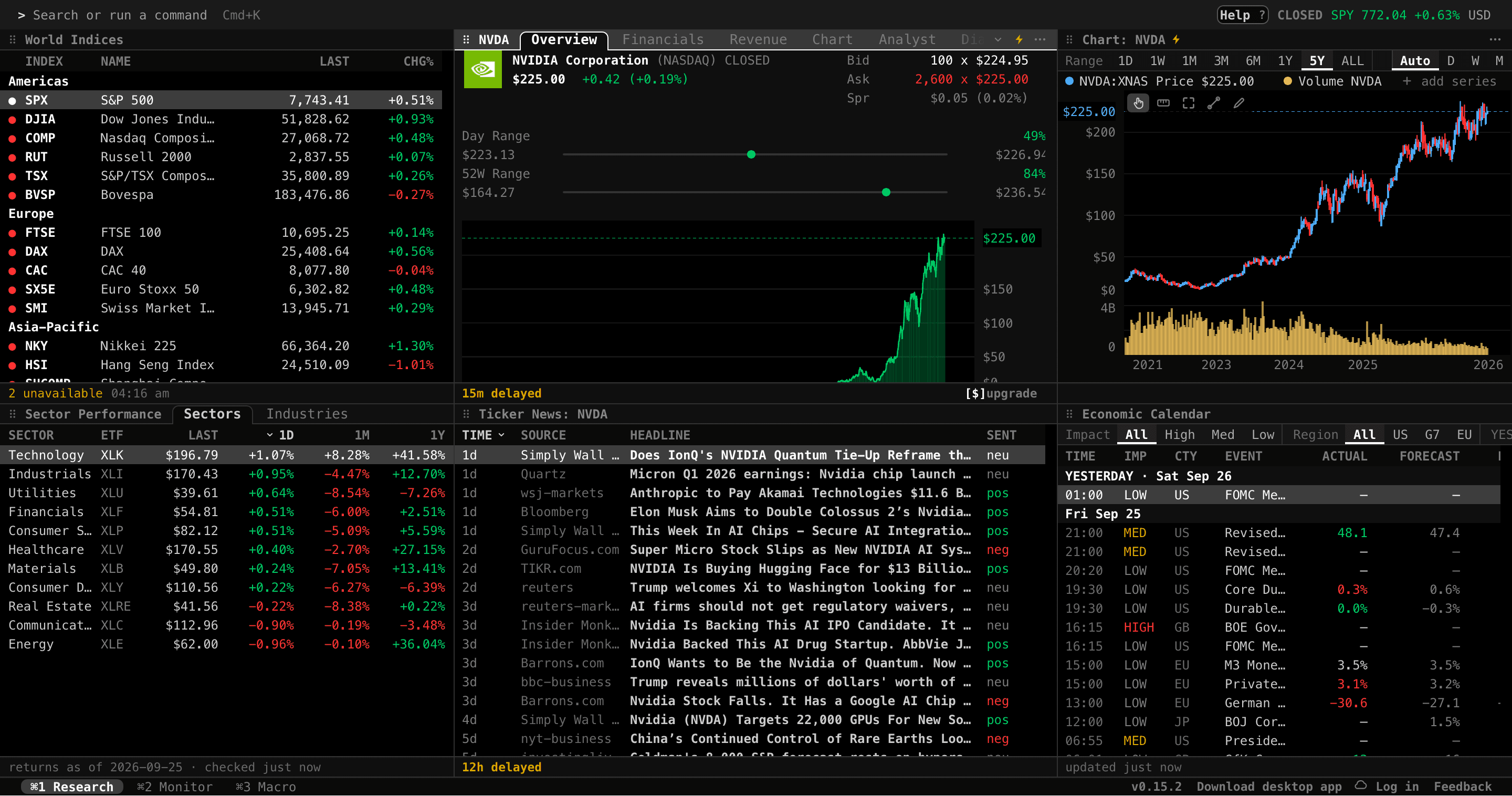The image size is (1512, 796).
Task: Click Log in
Action: [1396, 787]
